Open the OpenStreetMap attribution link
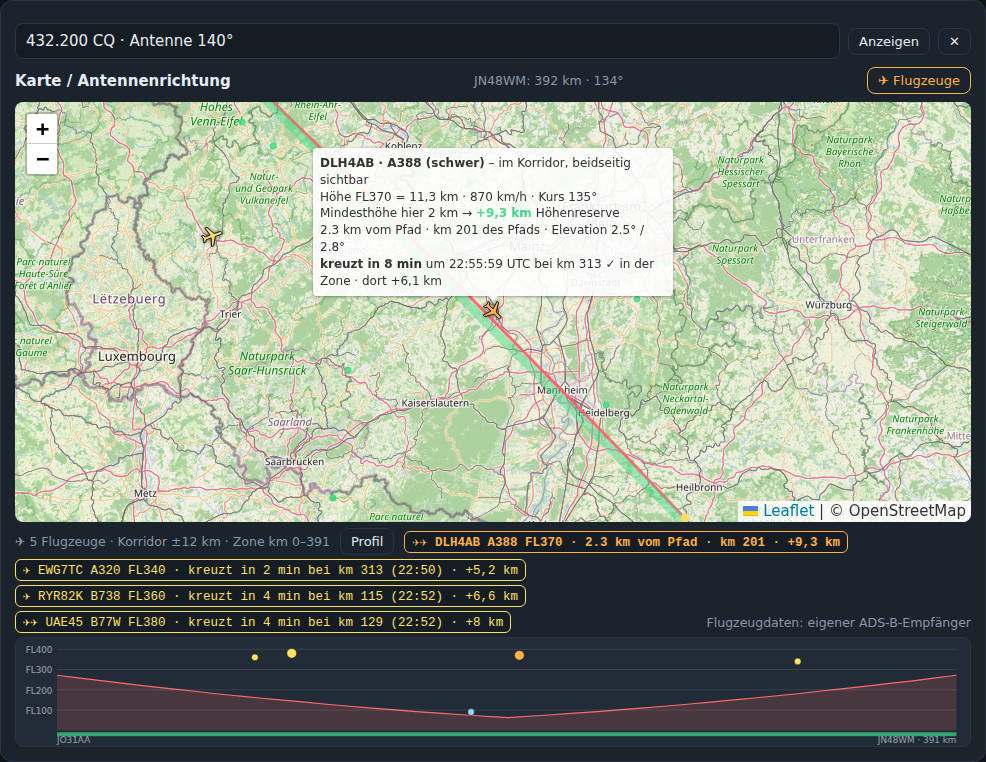Viewport: 986px width, 762px height. click(x=907, y=511)
